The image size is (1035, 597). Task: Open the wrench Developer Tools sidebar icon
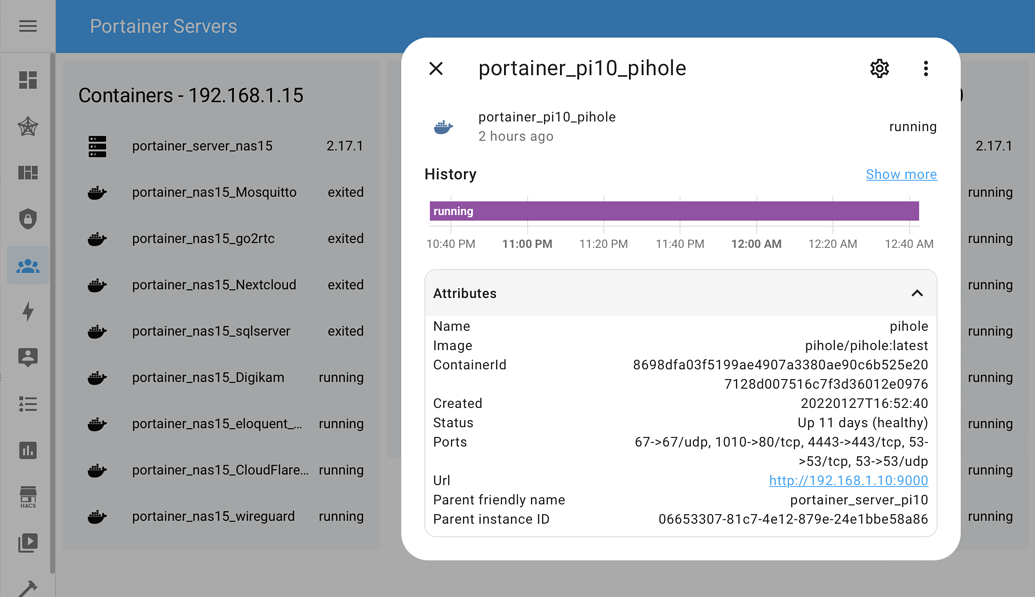coord(26,583)
